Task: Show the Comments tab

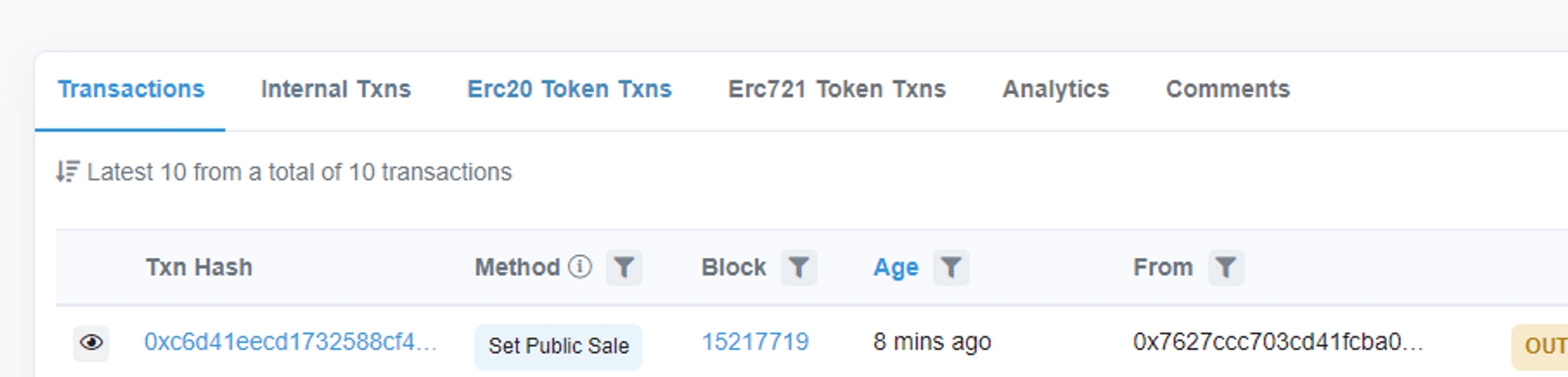Action: [1227, 89]
